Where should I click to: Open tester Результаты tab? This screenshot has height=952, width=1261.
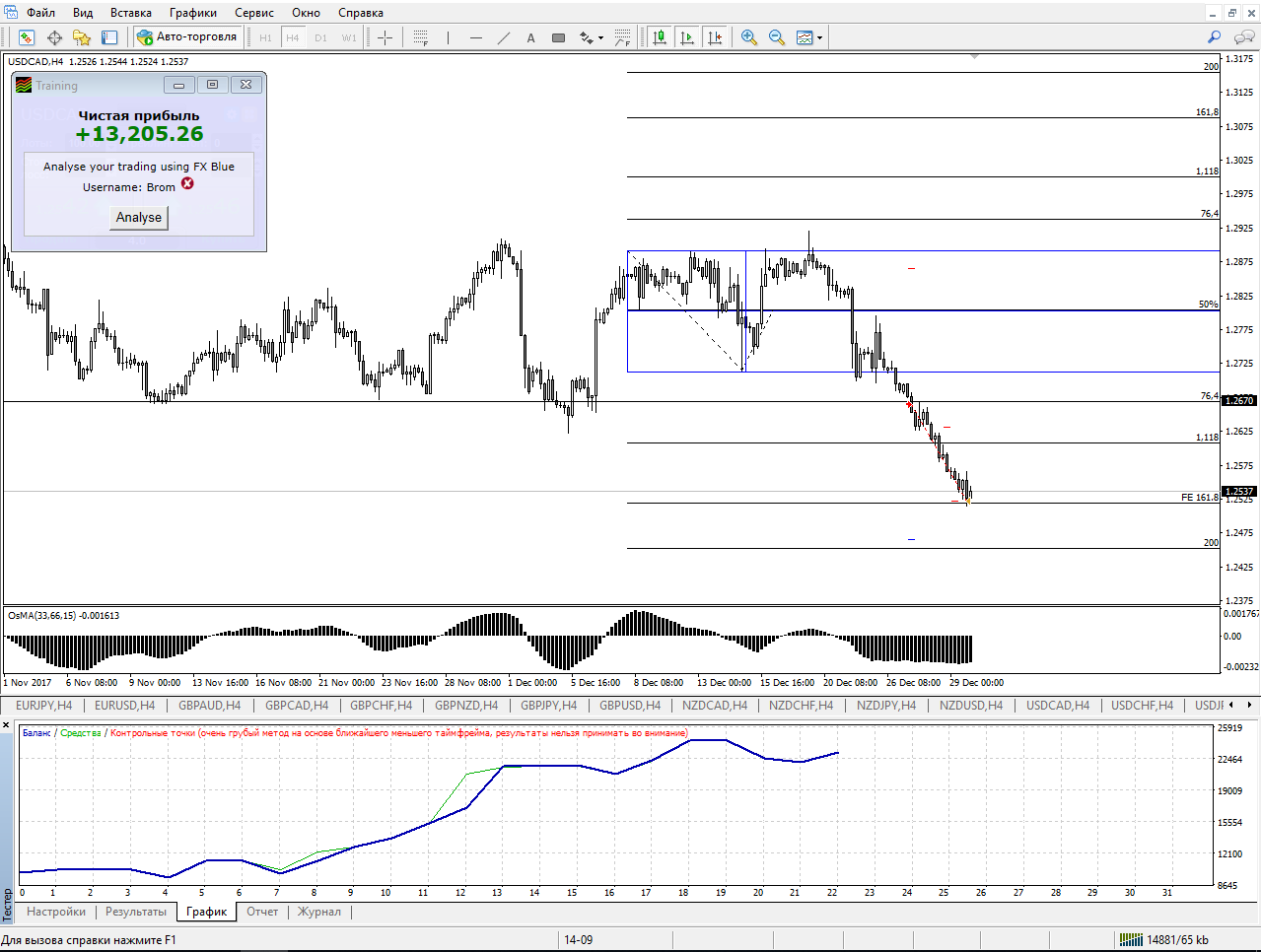pos(136,912)
